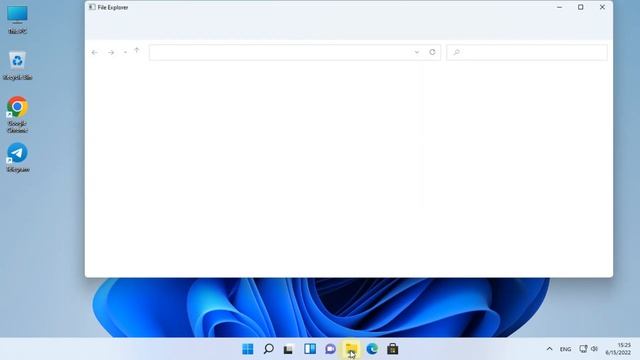Maximize the File Explorer window
The width and height of the screenshot is (640, 360).
pos(580,7)
